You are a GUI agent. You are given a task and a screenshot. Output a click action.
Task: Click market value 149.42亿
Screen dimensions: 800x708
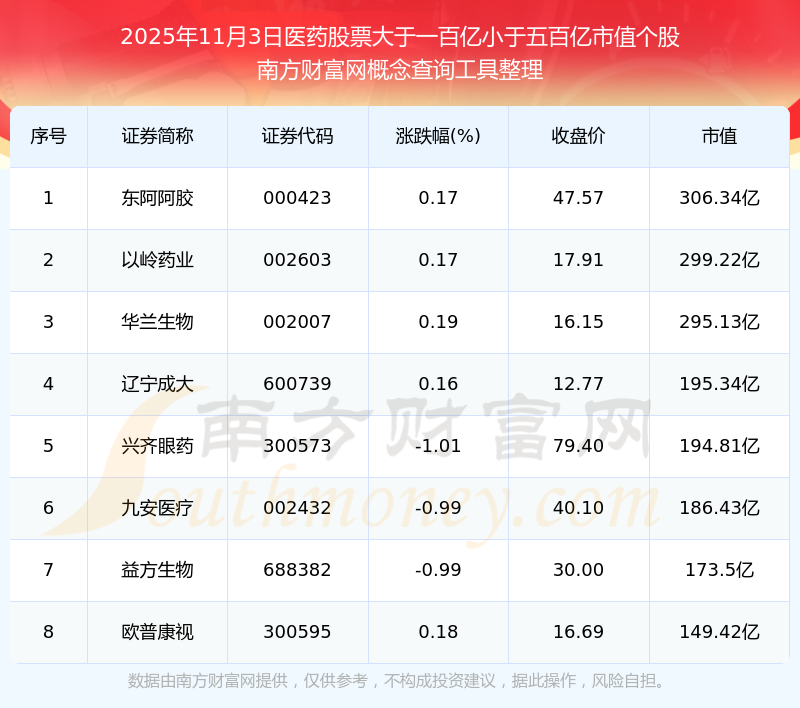click(x=719, y=632)
